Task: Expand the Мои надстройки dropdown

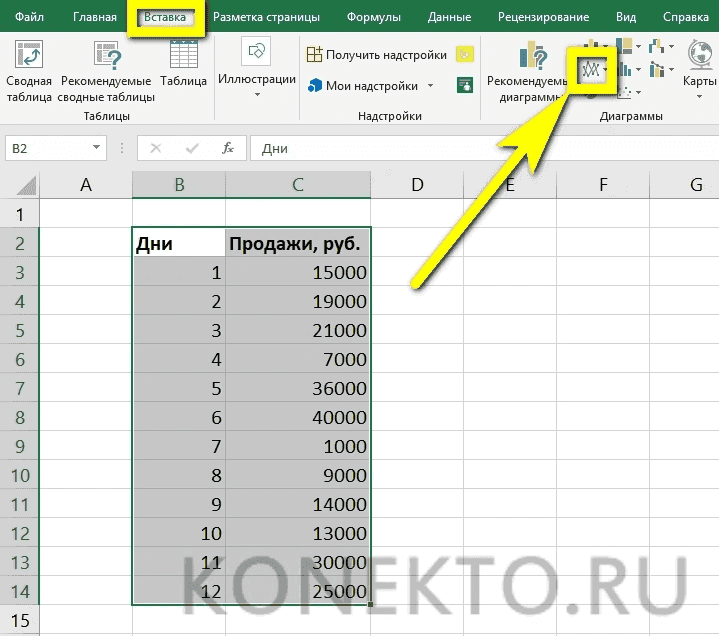Action: click(x=431, y=86)
